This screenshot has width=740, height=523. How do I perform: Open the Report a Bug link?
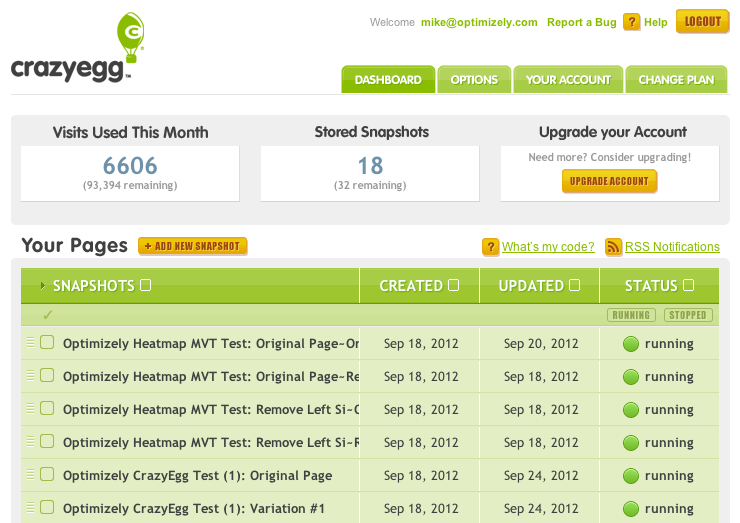[x=581, y=22]
